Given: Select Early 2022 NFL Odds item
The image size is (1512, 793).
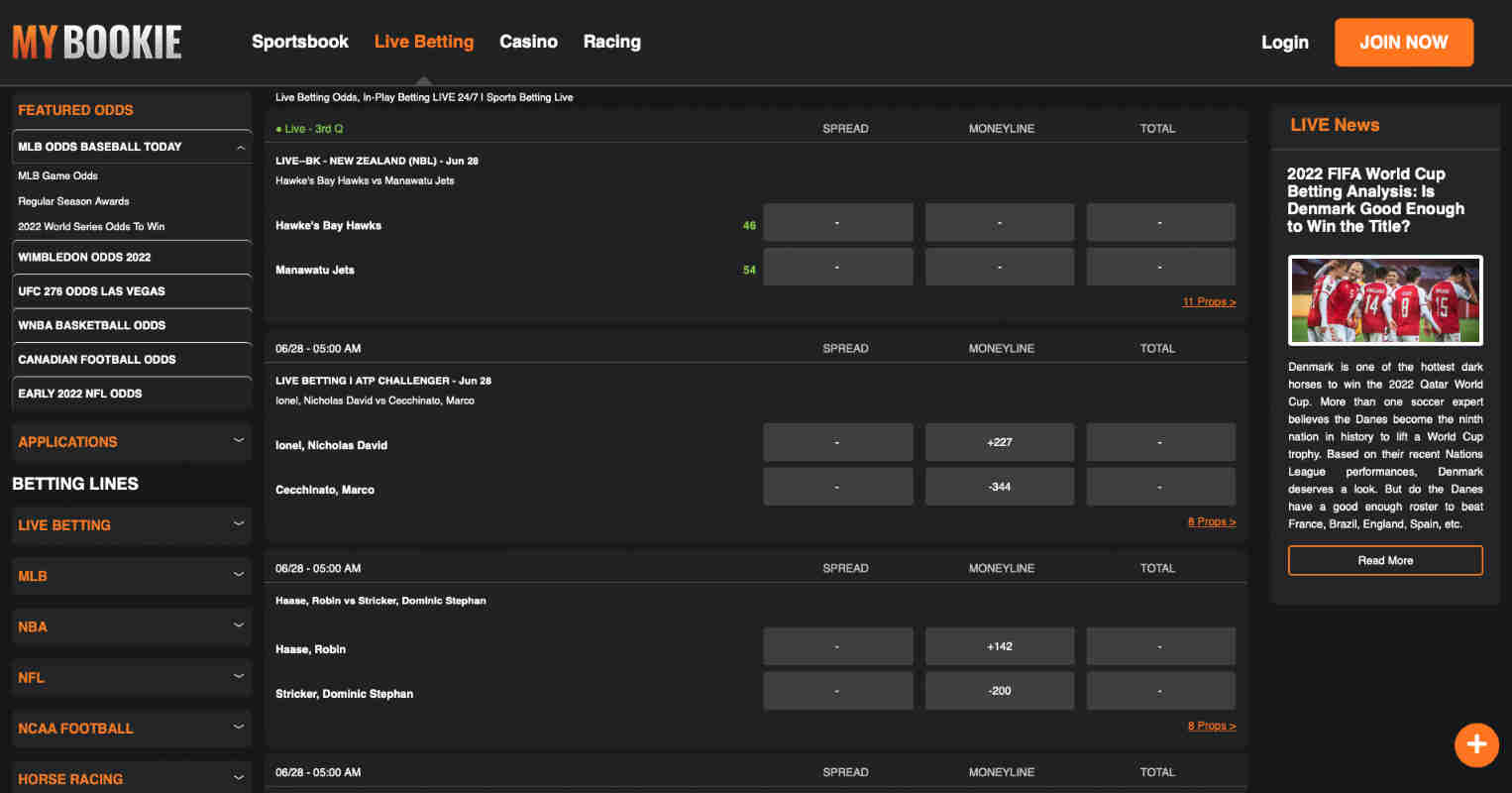Looking at the screenshot, I should (132, 394).
